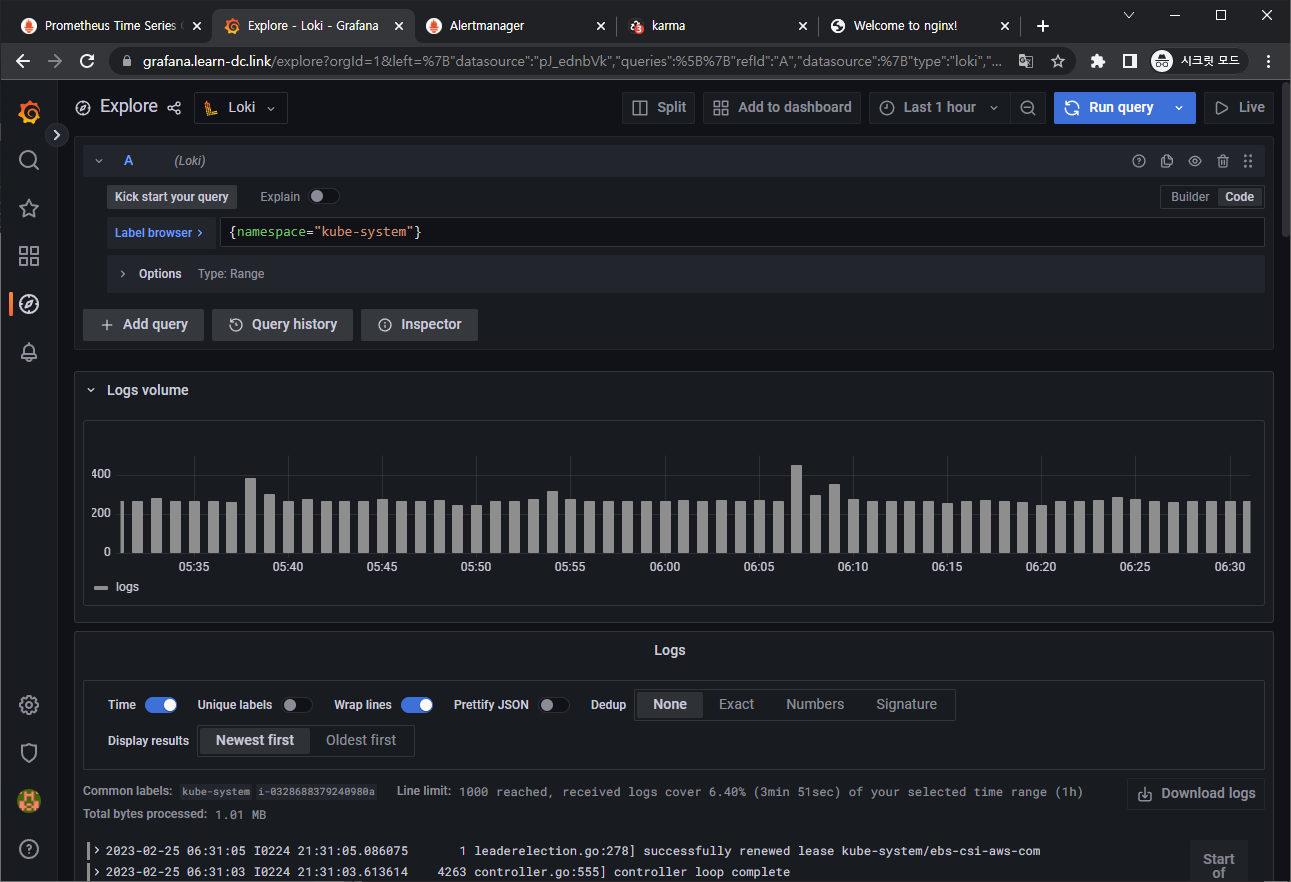Screen dimensions: 1291x882
Task: Expand the query Options section
Action: (x=150, y=274)
